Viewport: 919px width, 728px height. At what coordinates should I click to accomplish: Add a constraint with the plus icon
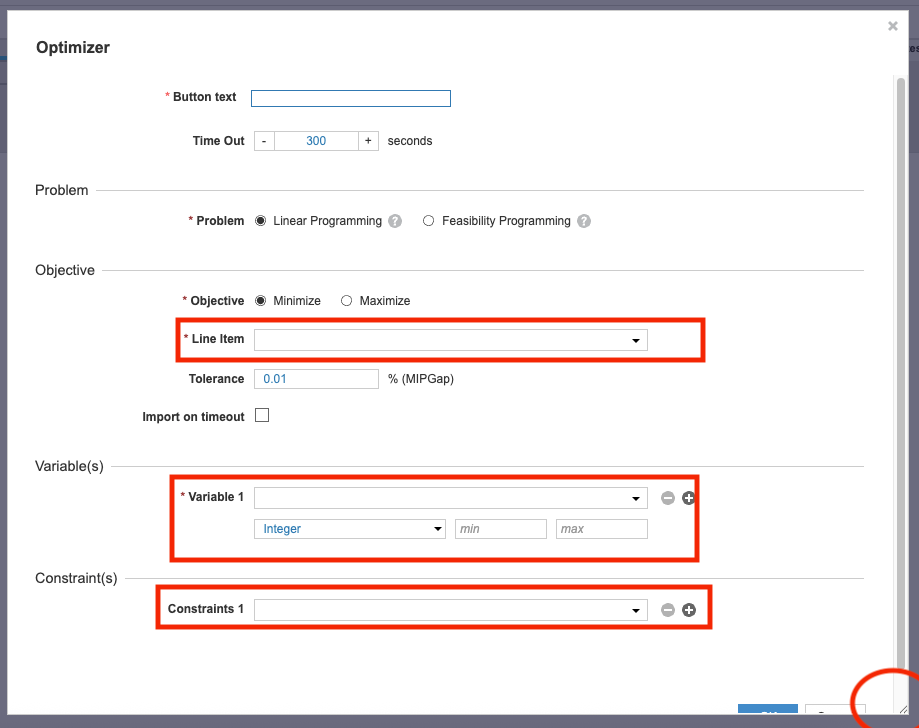point(688,610)
